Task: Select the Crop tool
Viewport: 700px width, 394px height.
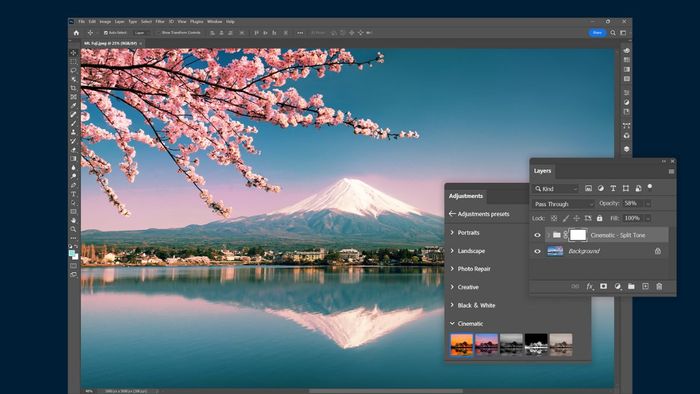Action: coord(74,88)
